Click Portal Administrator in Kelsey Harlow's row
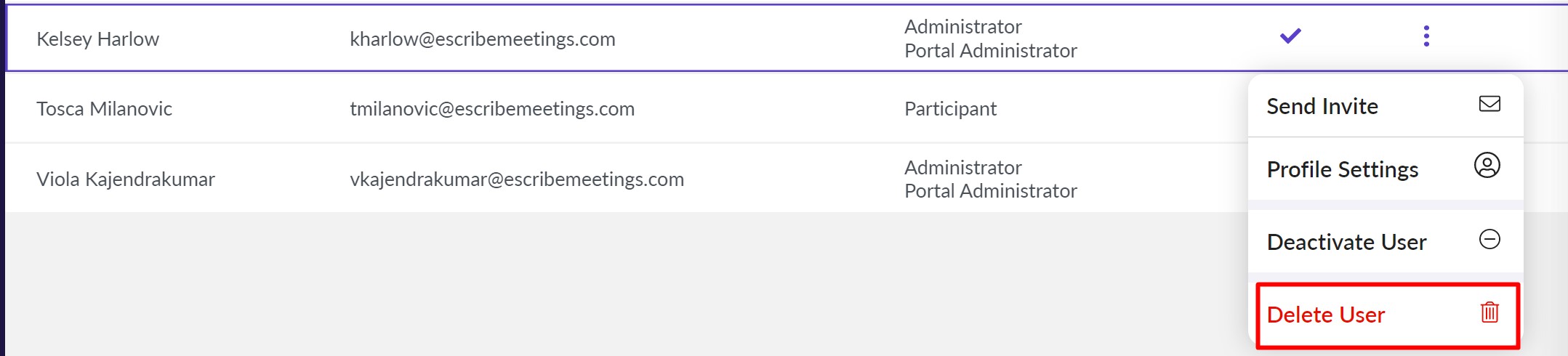This screenshot has width=1568, height=356. pyautogui.click(x=990, y=51)
